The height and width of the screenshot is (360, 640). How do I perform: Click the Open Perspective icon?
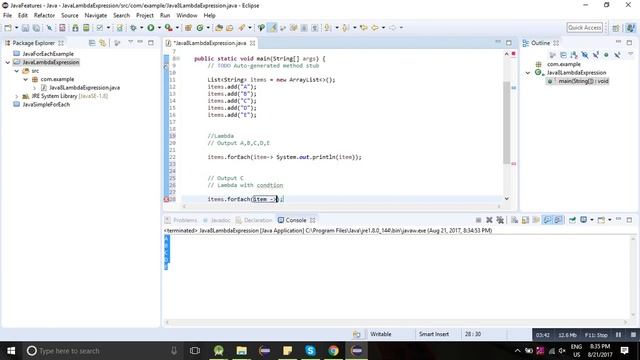[616, 28]
